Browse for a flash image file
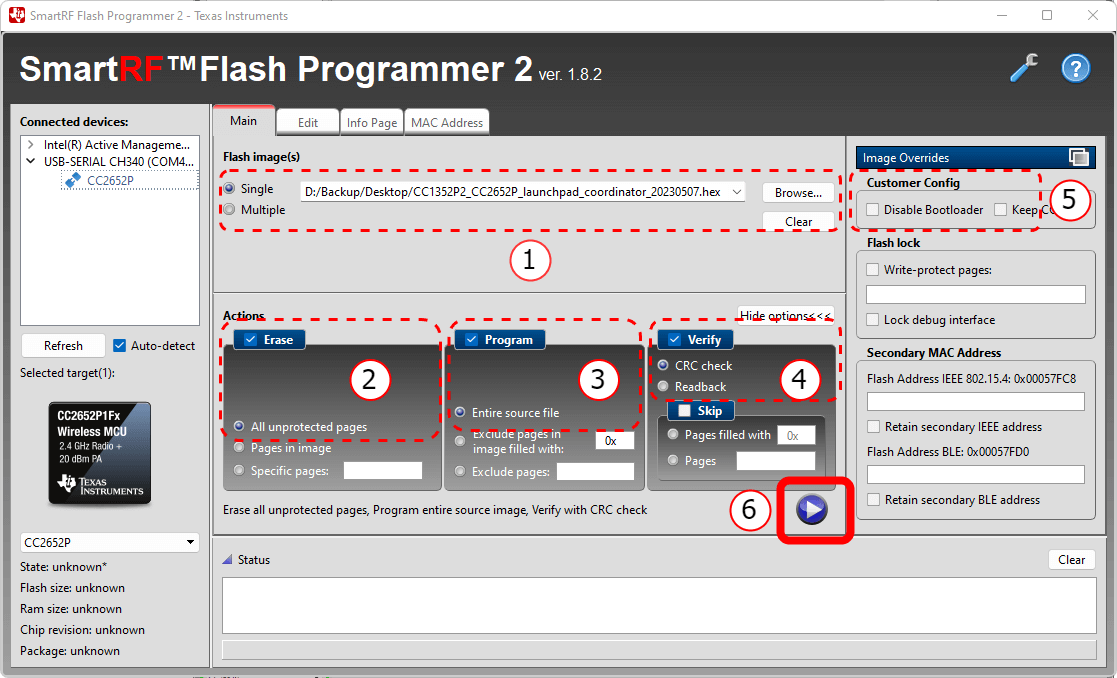Screen dimensions: 1117x678 pos(797,192)
